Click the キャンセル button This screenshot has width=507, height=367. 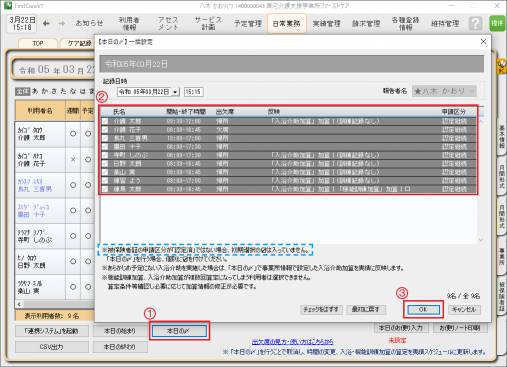(x=464, y=309)
